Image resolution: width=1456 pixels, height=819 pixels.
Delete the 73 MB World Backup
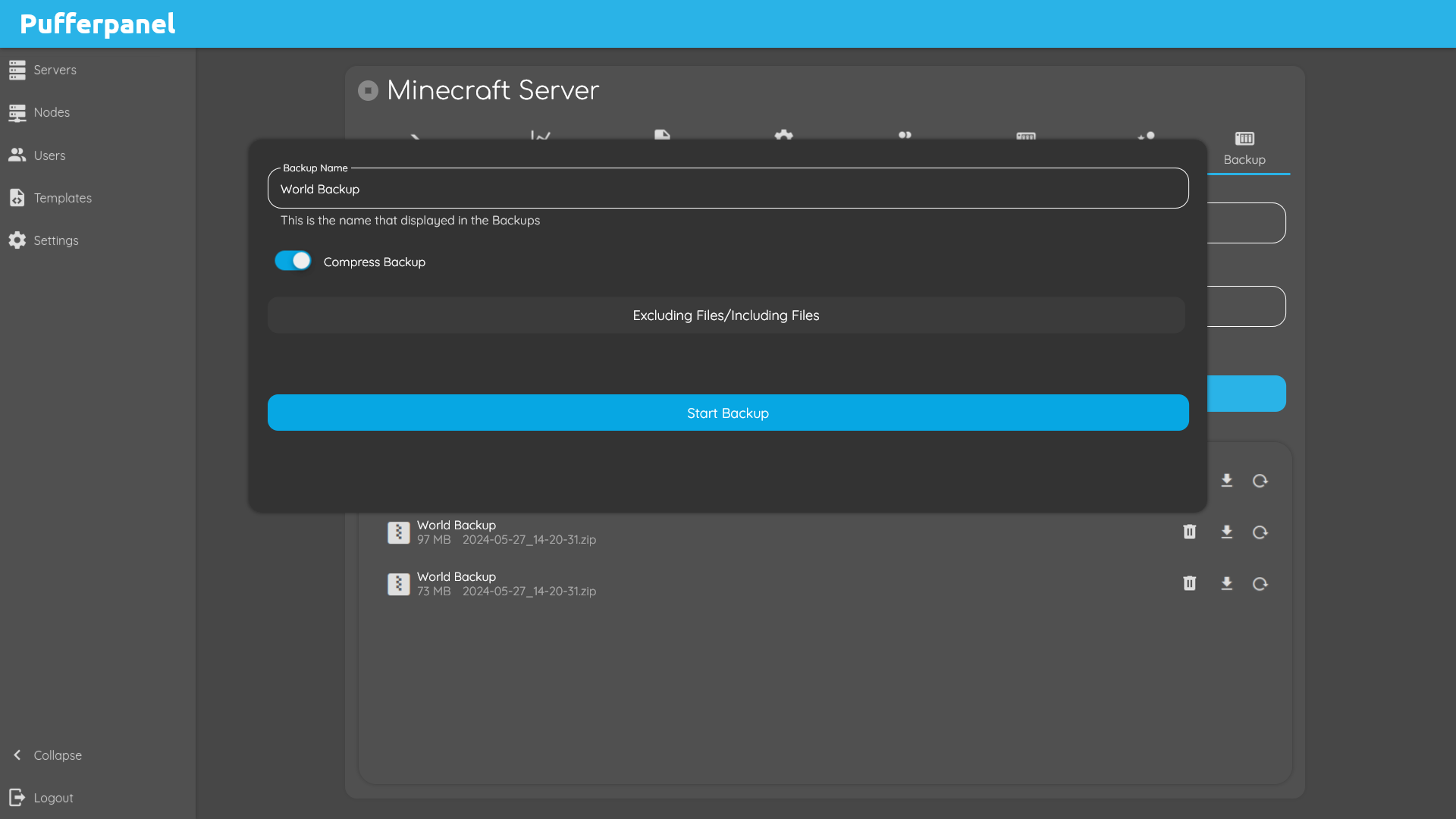click(1189, 584)
